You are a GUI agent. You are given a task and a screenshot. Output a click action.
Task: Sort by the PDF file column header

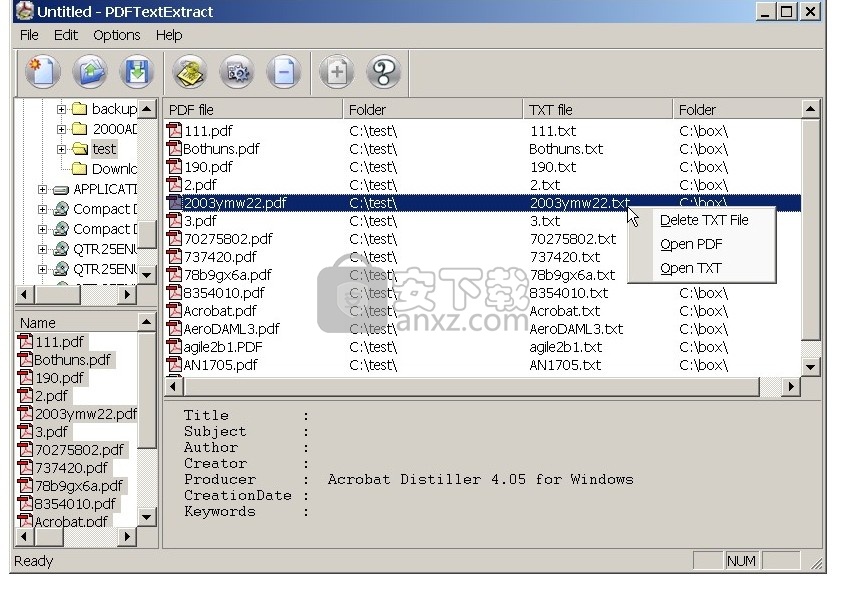tap(253, 110)
